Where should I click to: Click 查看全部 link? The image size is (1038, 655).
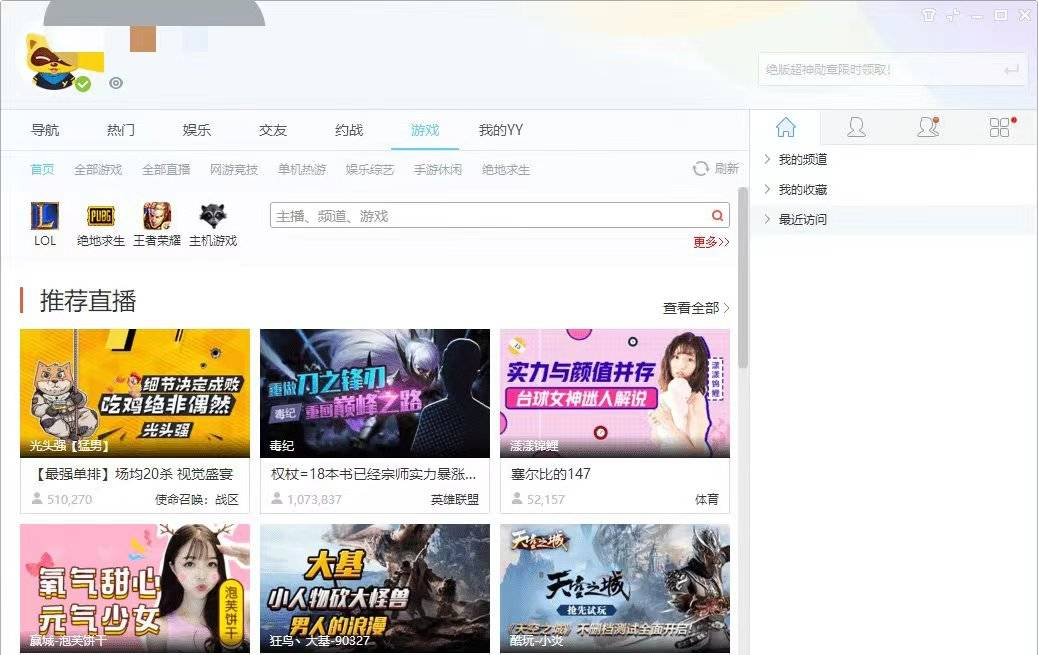(x=696, y=308)
